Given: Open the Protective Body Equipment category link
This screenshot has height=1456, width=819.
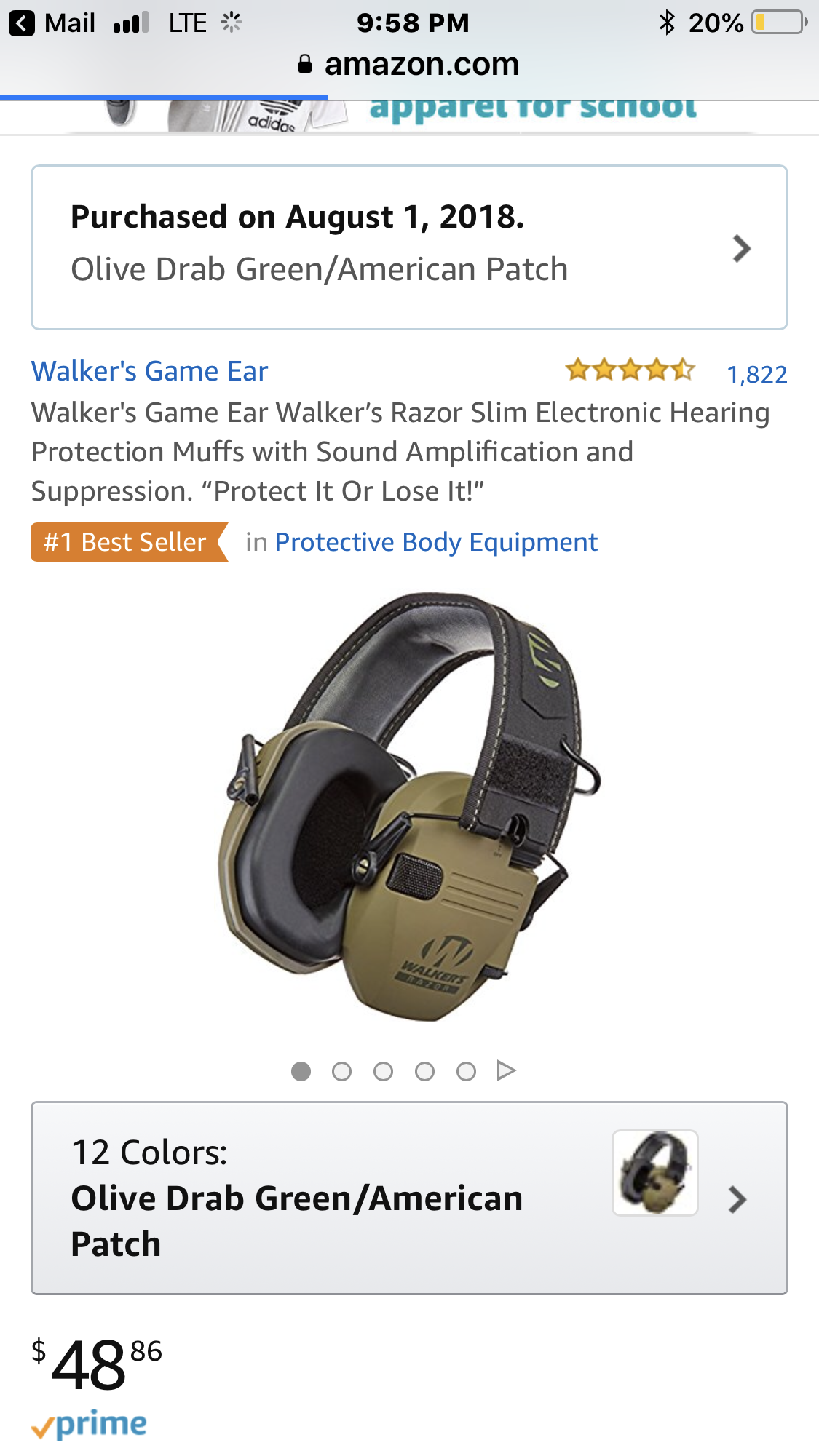Looking at the screenshot, I should [436, 542].
